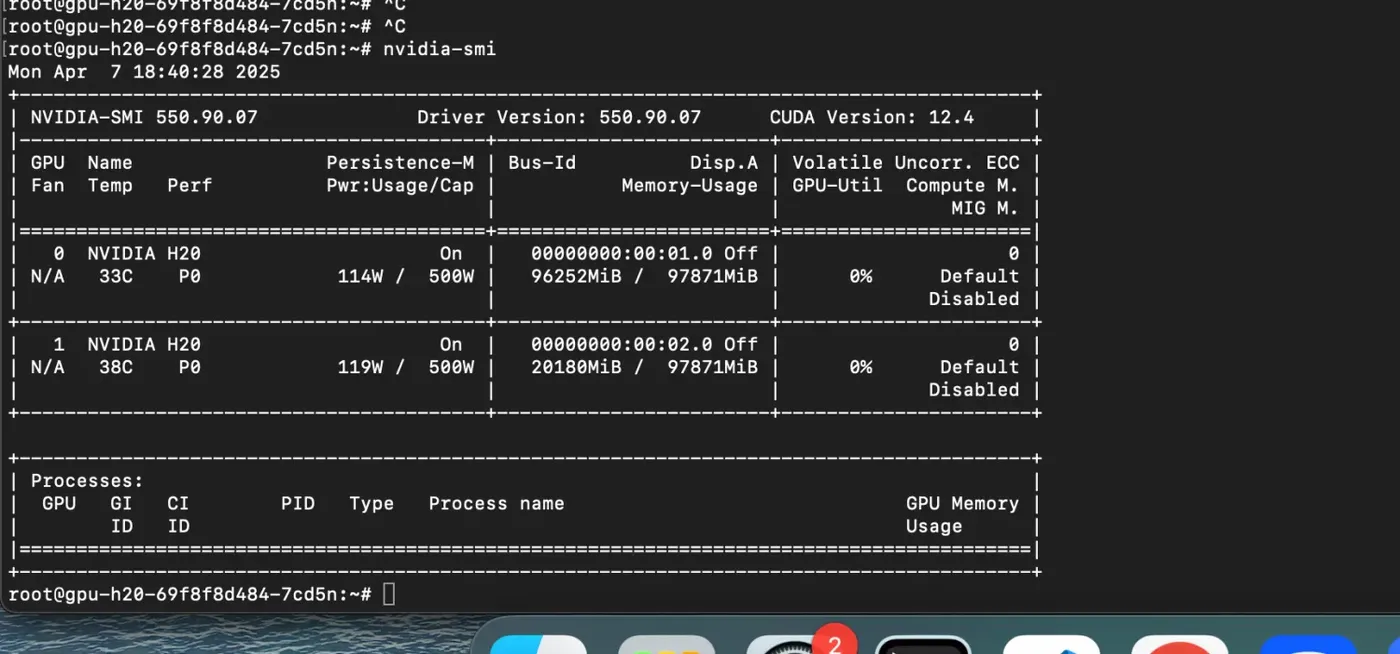Click the GPU Memory Usage header
This screenshot has height=654, width=1400.
962,515
